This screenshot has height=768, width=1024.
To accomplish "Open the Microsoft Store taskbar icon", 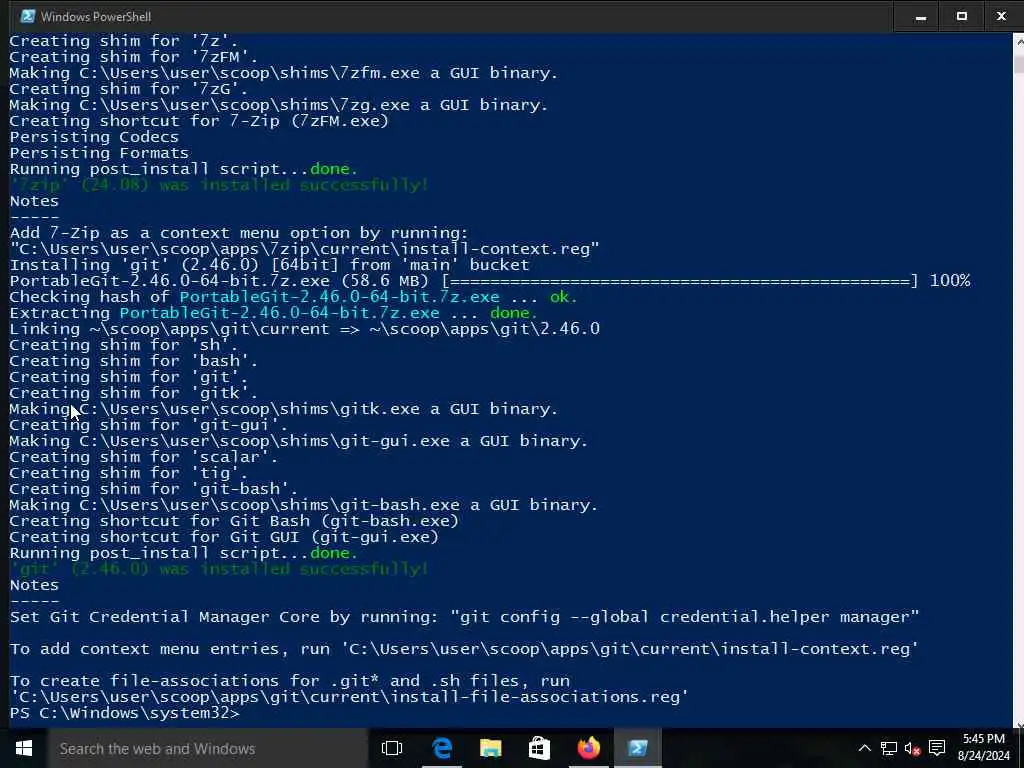I will point(539,748).
